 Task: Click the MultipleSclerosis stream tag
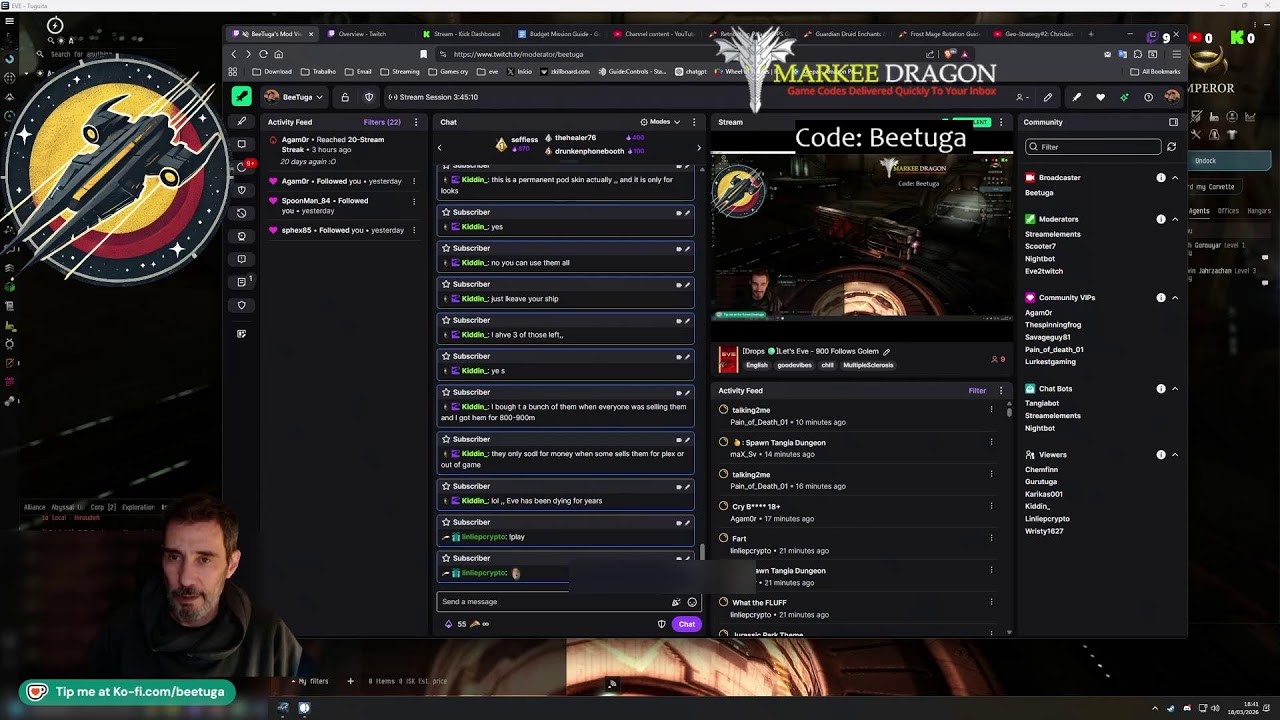click(868, 365)
